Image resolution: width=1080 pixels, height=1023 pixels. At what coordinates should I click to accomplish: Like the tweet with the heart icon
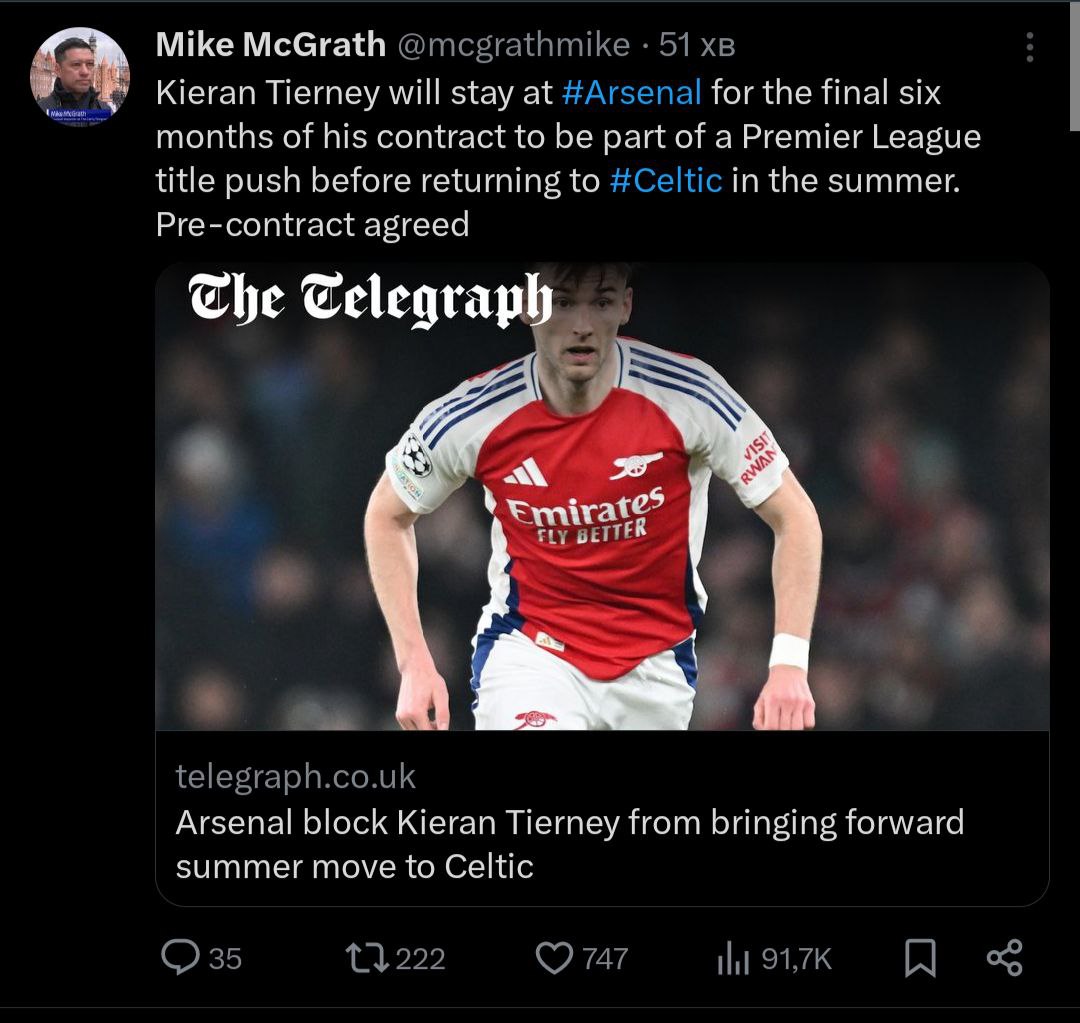(553, 958)
